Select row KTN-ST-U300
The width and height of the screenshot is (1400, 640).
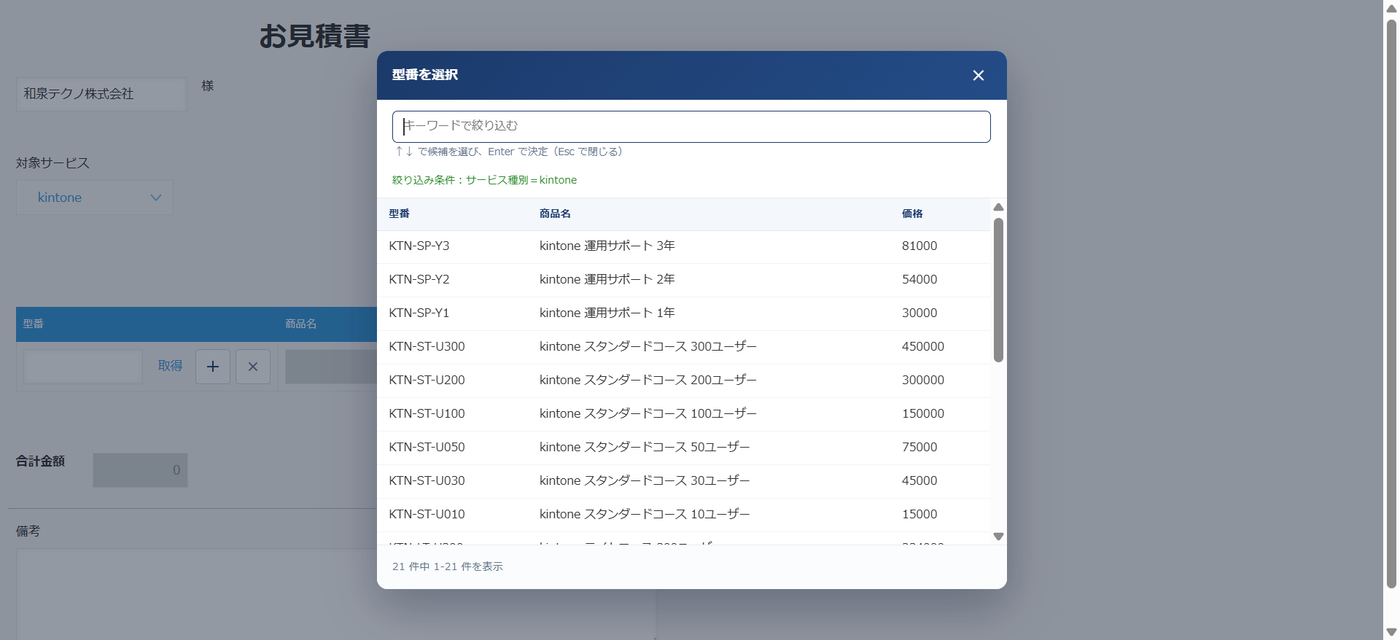click(684, 347)
